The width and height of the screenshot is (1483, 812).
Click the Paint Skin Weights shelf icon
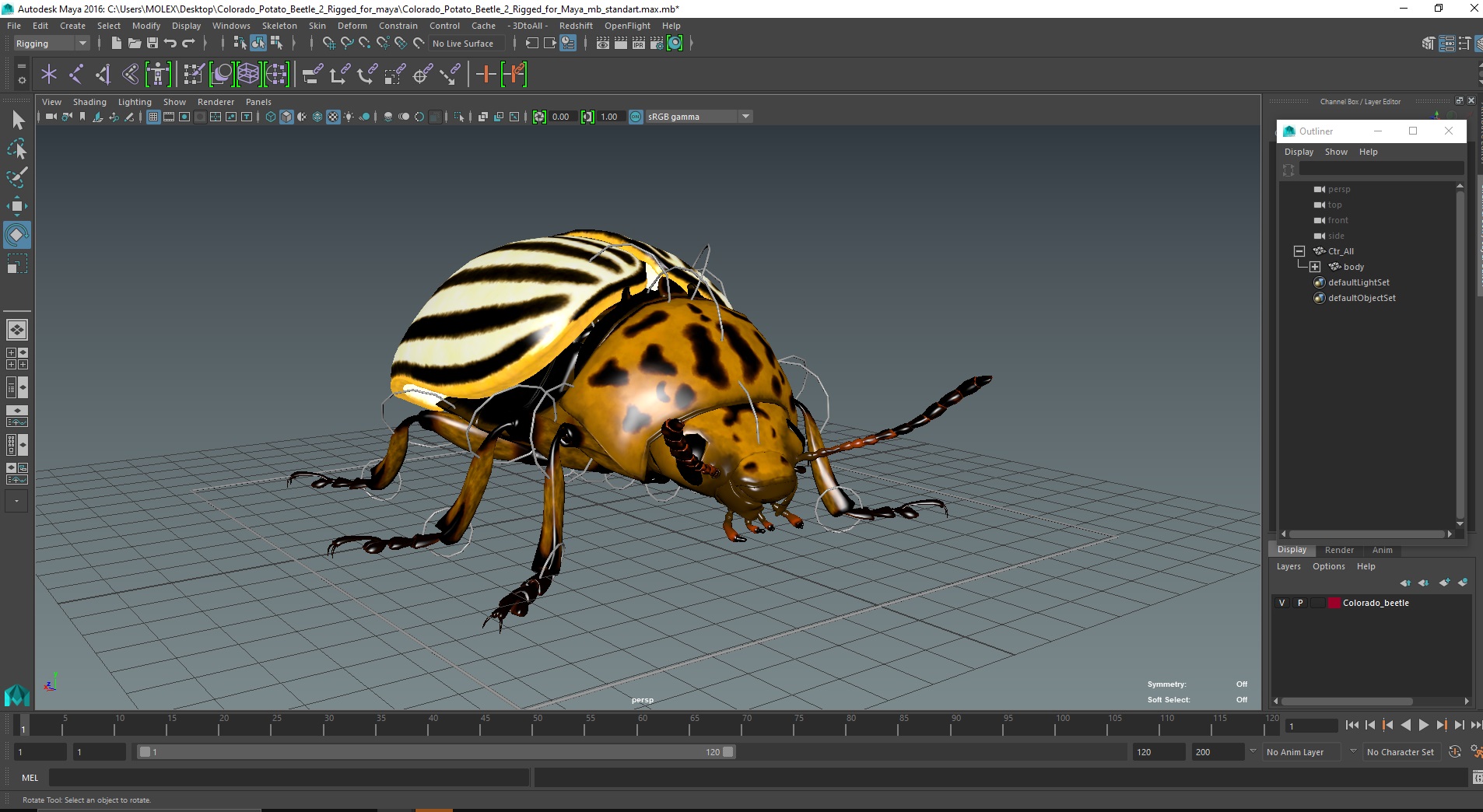(x=193, y=75)
